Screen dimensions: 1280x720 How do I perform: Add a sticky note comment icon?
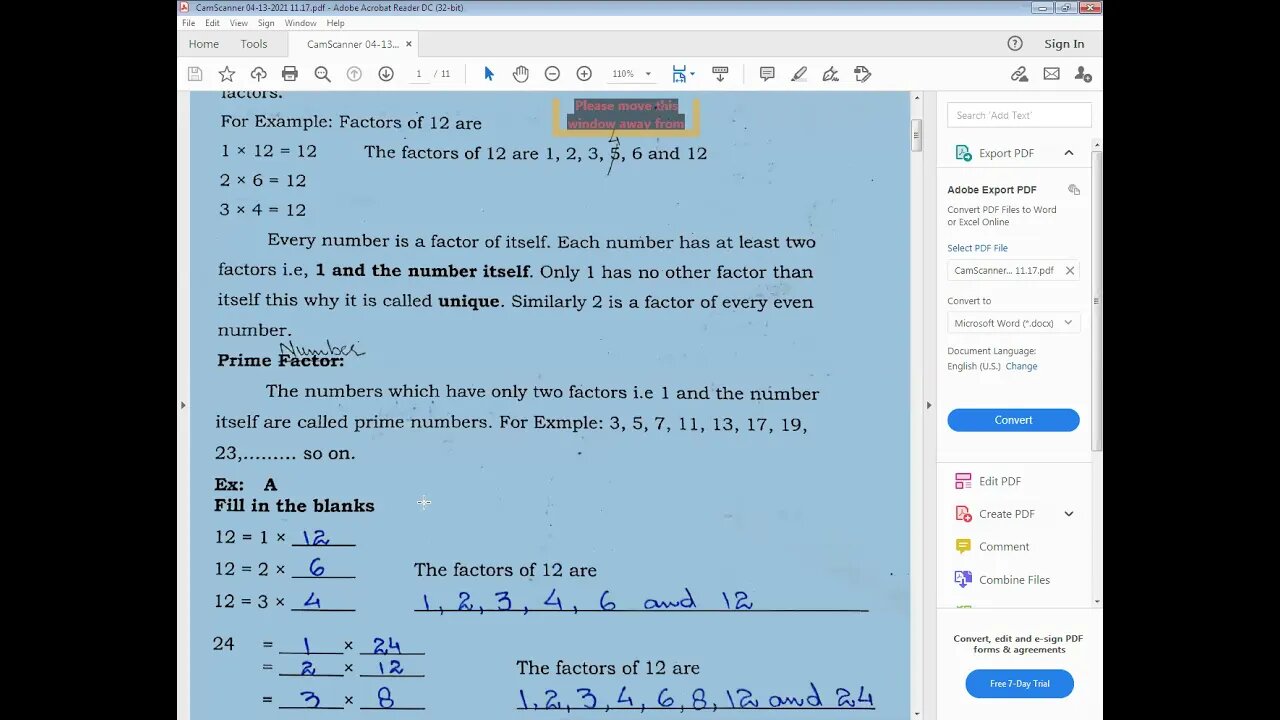click(x=767, y=74)
